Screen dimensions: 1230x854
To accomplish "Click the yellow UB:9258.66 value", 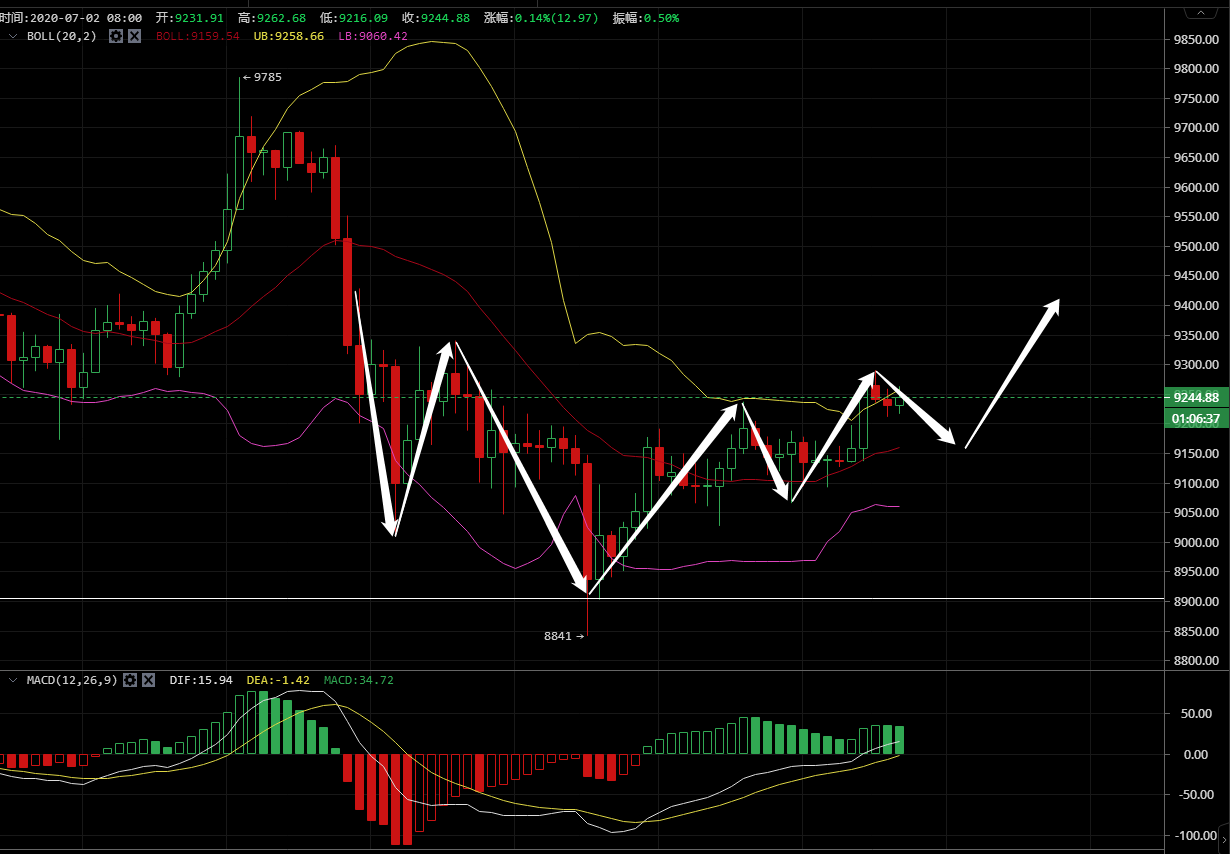I will pyautogui.click(x=289, y=36).
